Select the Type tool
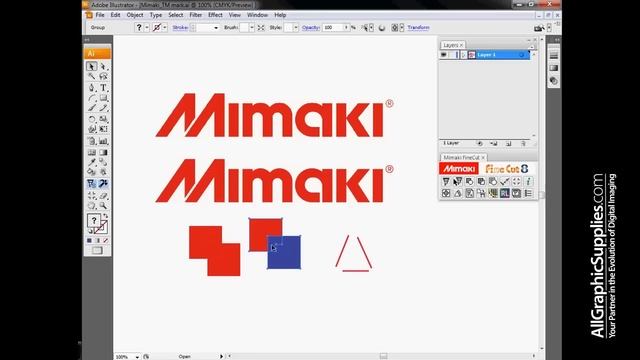The image size is (640, 360). coord(103,87)
